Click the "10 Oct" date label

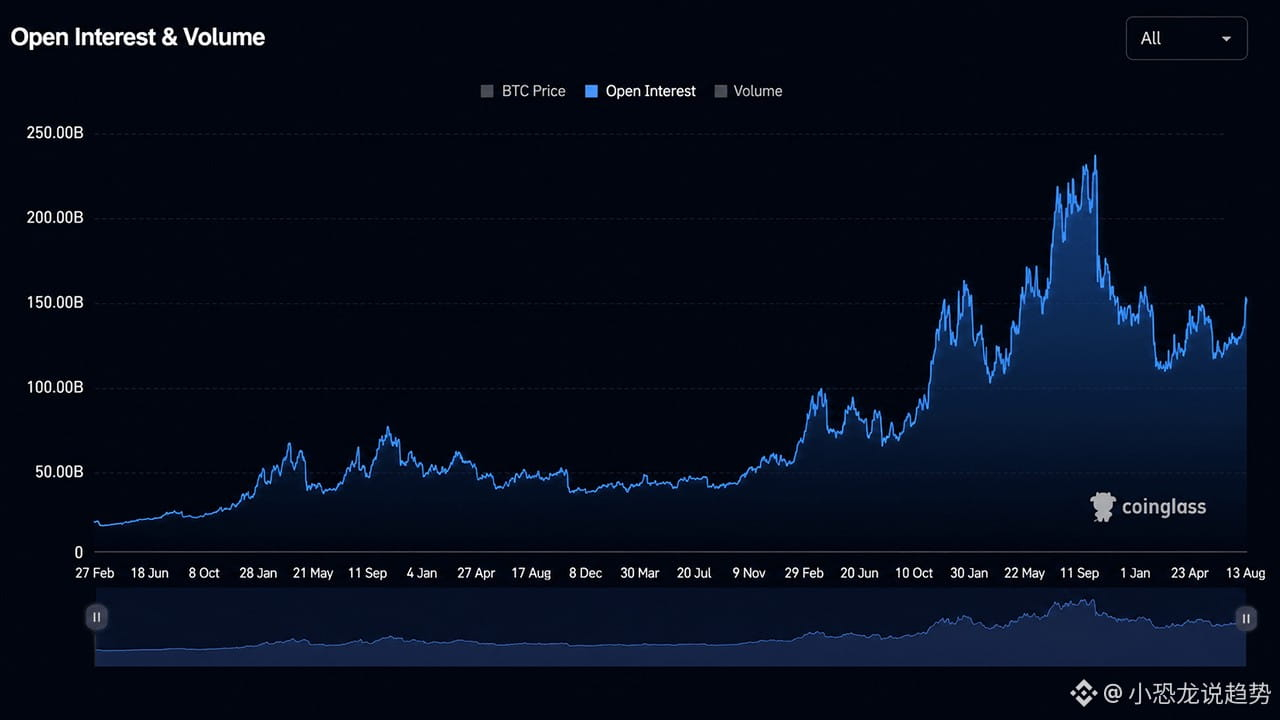click(914, 573)
